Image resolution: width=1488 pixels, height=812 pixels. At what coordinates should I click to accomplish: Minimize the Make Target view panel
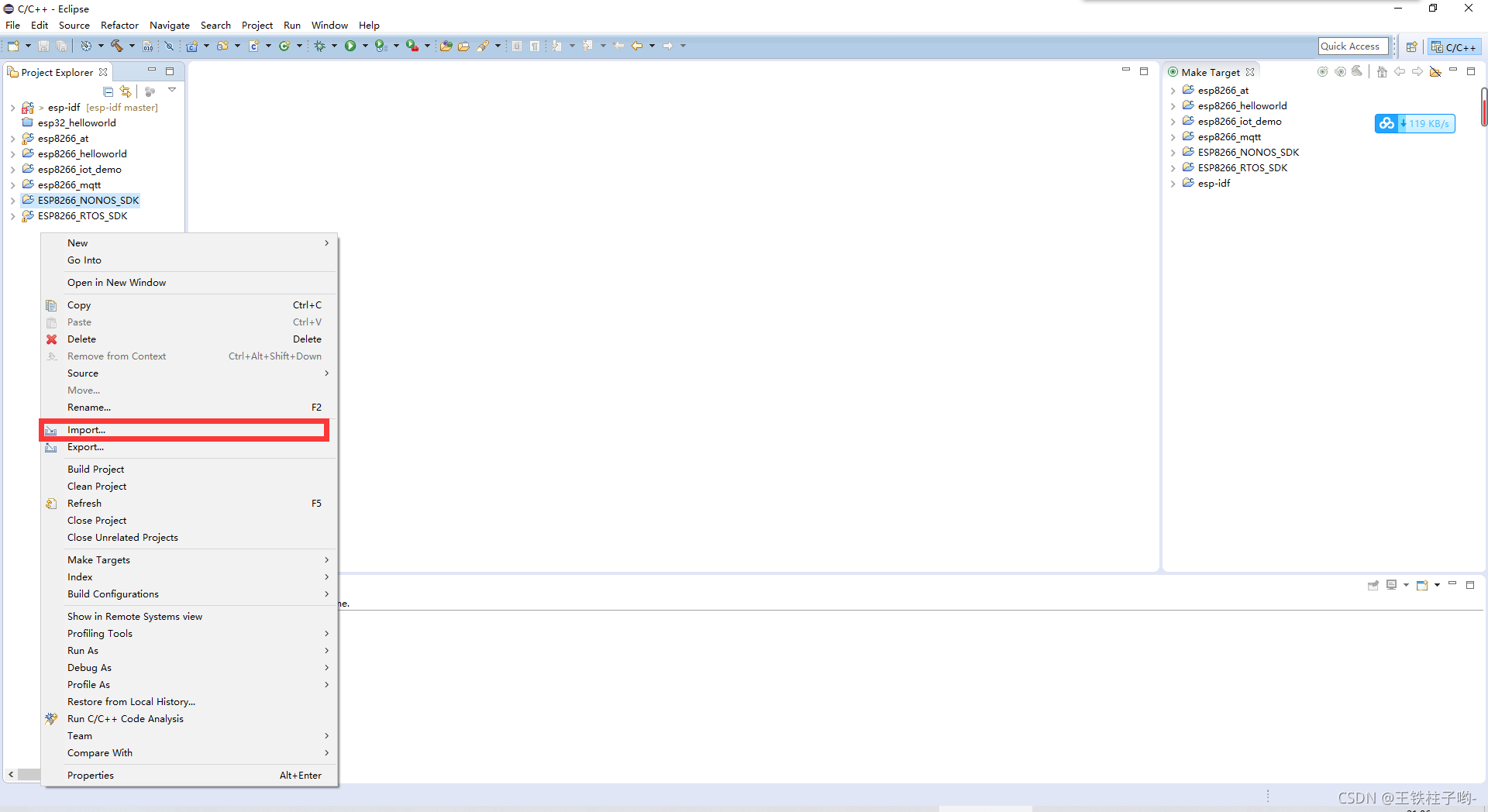coord(1453,71)
